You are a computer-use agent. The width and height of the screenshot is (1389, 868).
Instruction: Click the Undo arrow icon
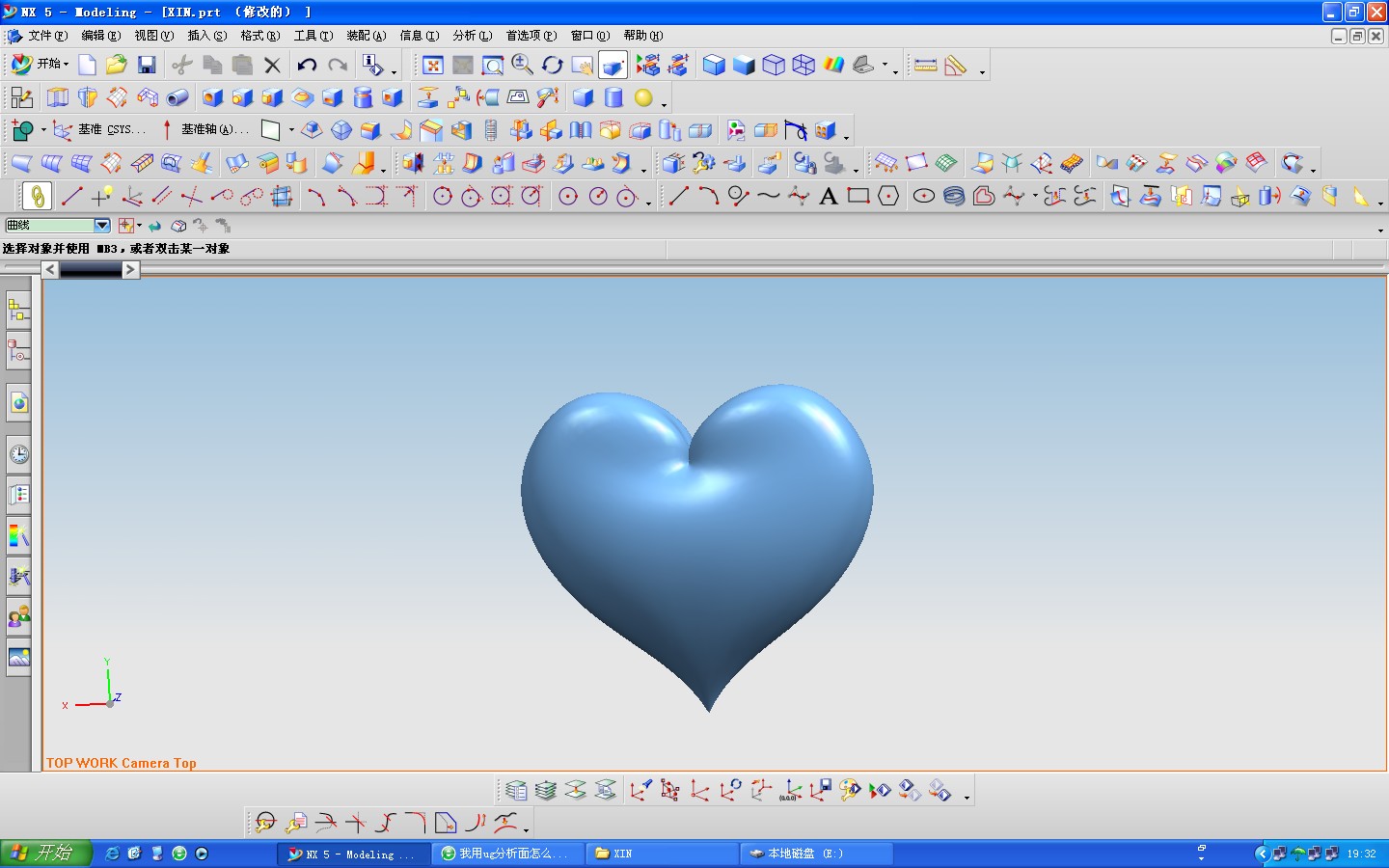307,65
